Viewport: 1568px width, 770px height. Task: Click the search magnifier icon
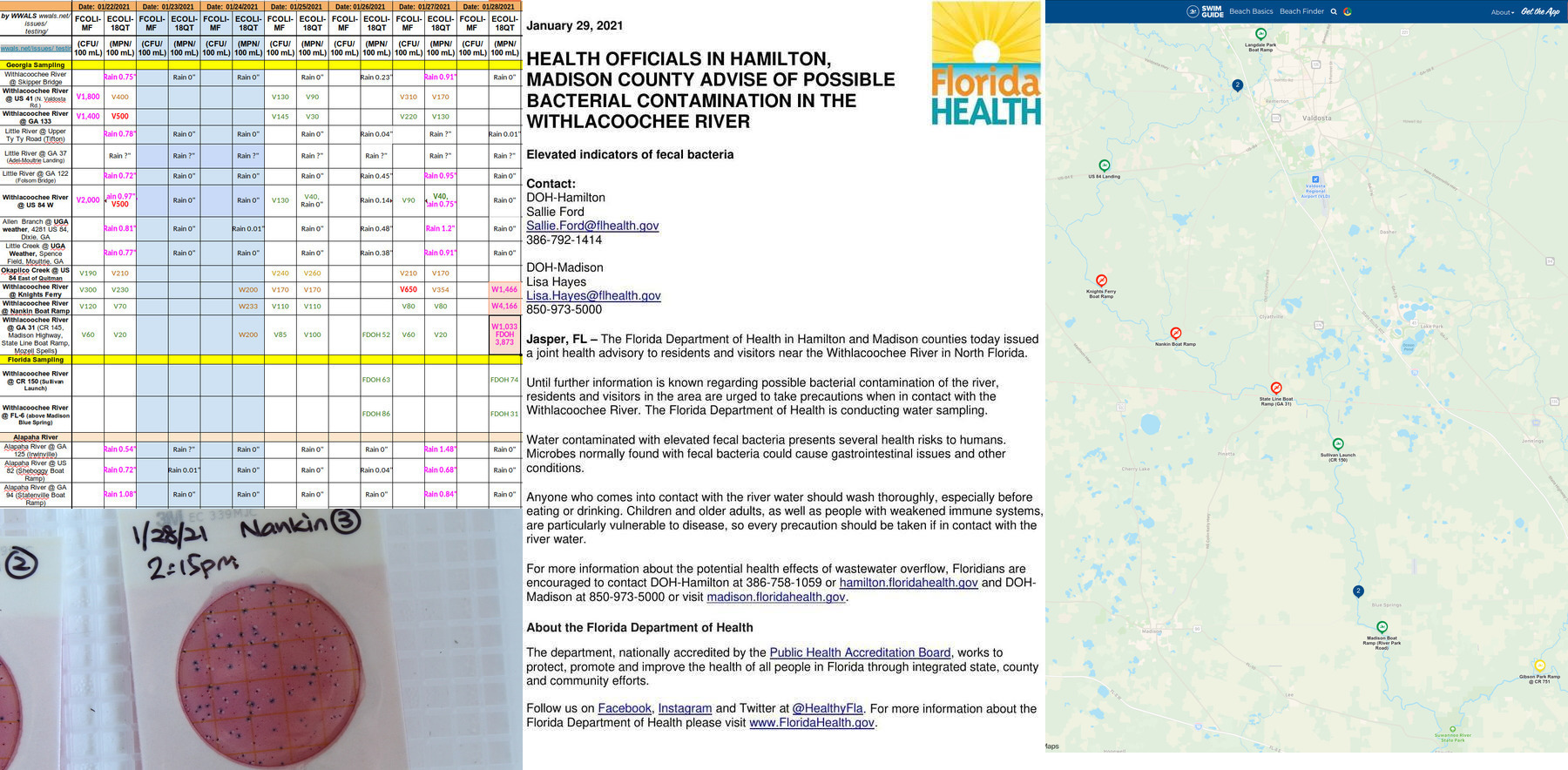tap(1334, 11)
